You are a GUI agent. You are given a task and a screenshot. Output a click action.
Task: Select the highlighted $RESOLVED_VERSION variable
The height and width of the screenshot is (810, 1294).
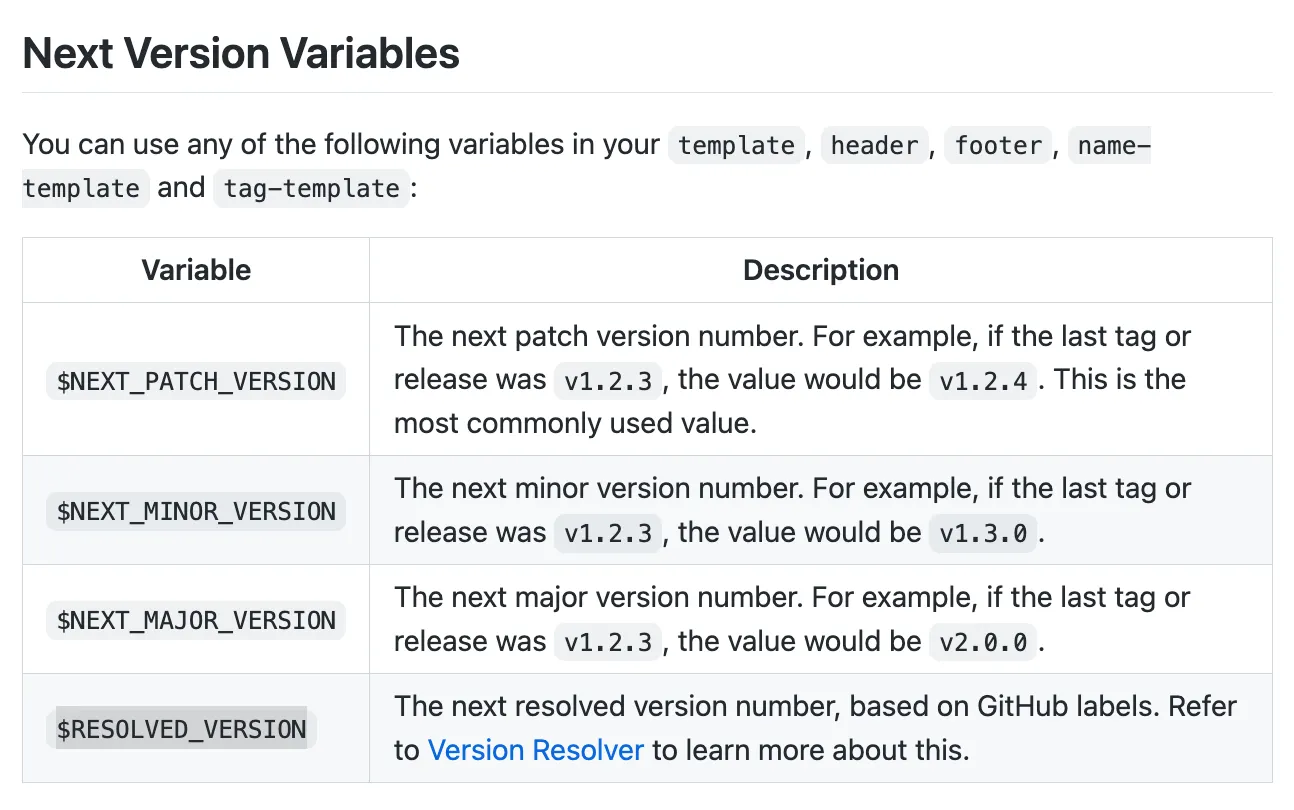tap(181, 729)
